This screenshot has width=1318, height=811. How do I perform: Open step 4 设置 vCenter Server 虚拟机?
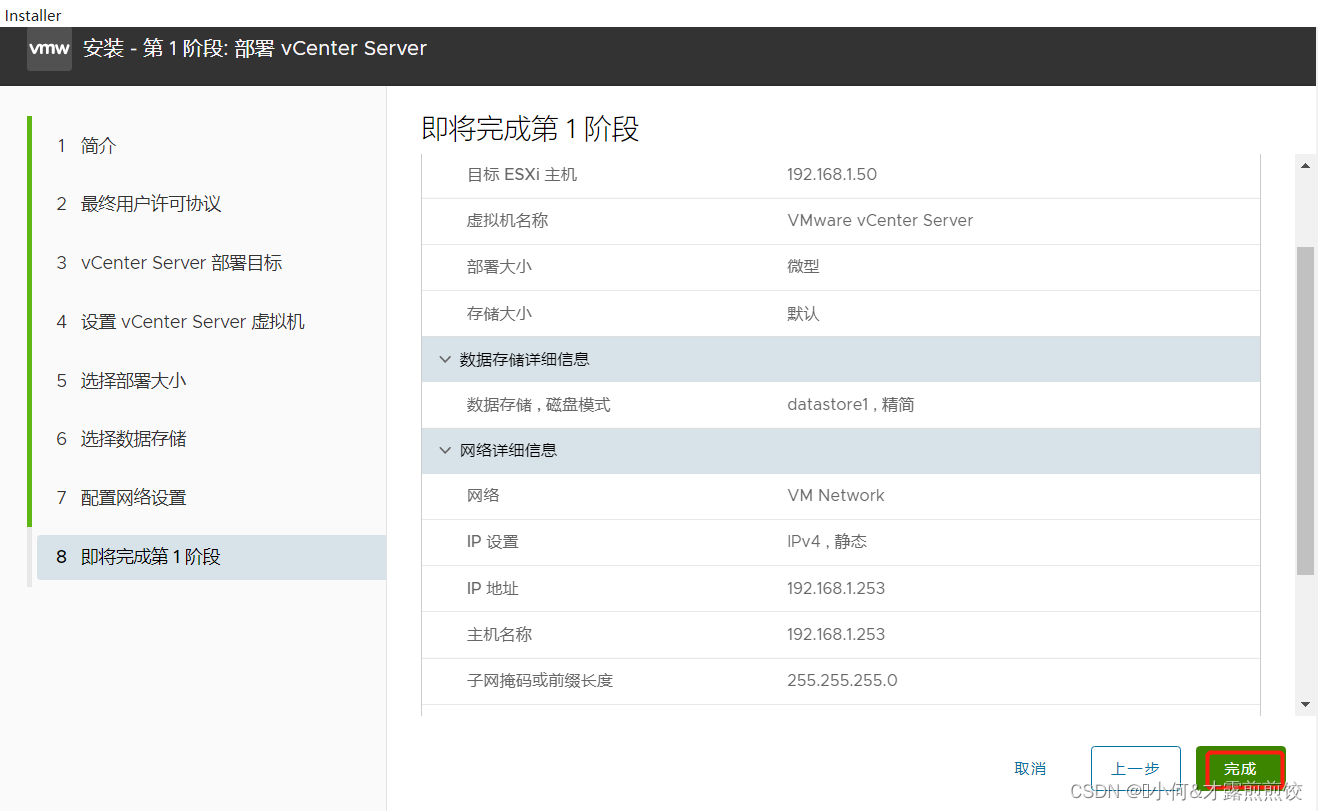pos(180,322)
